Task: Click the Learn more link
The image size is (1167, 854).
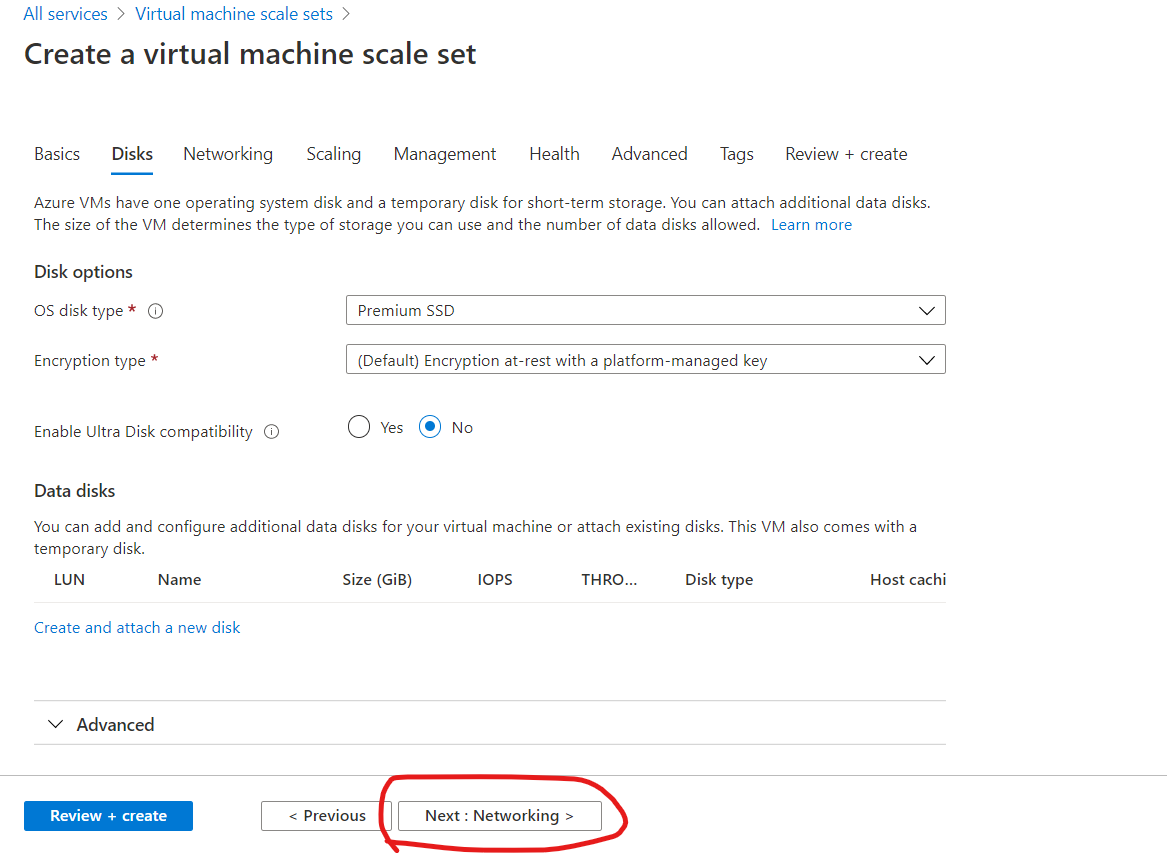Action: pyautogui.click(x=811, y=224)
